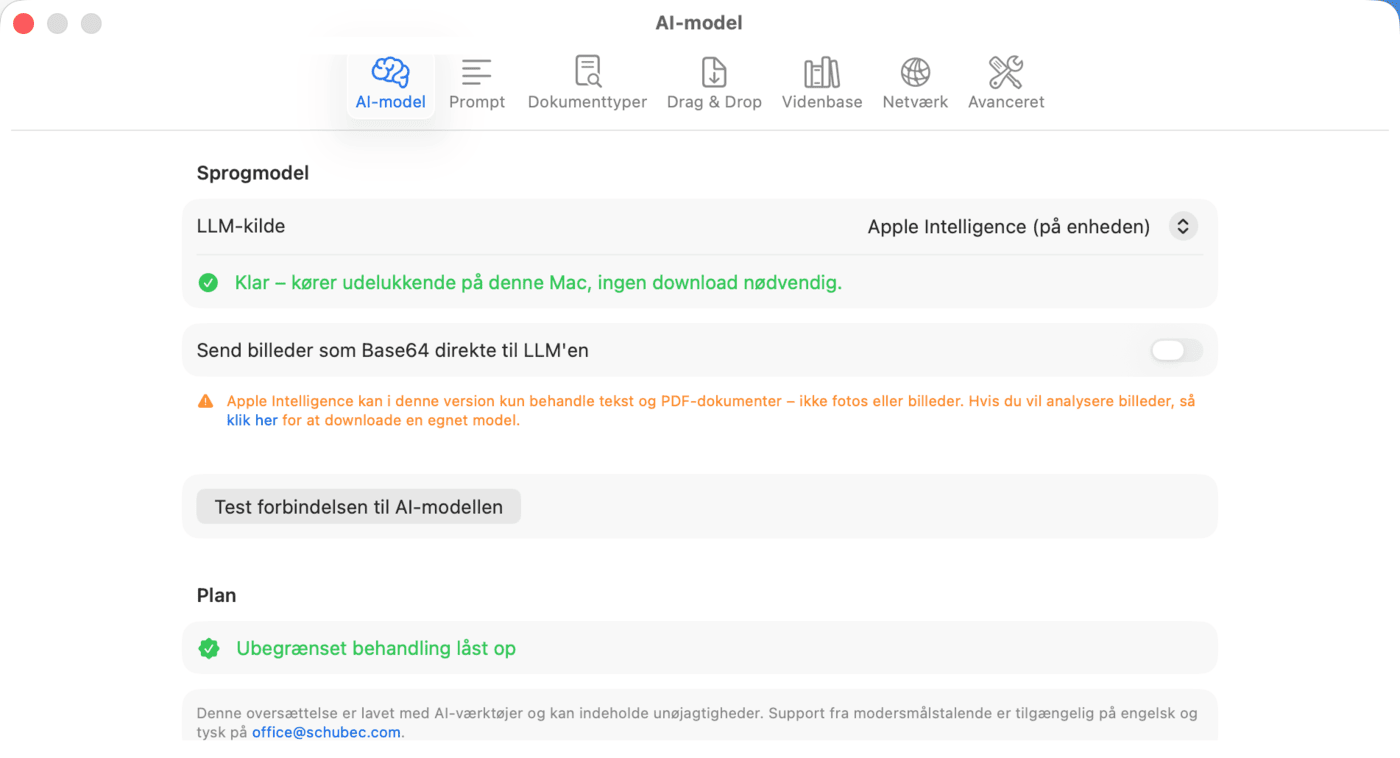Follow the 'klik her' download link
1400x758 pixels.
coord(252,421)
